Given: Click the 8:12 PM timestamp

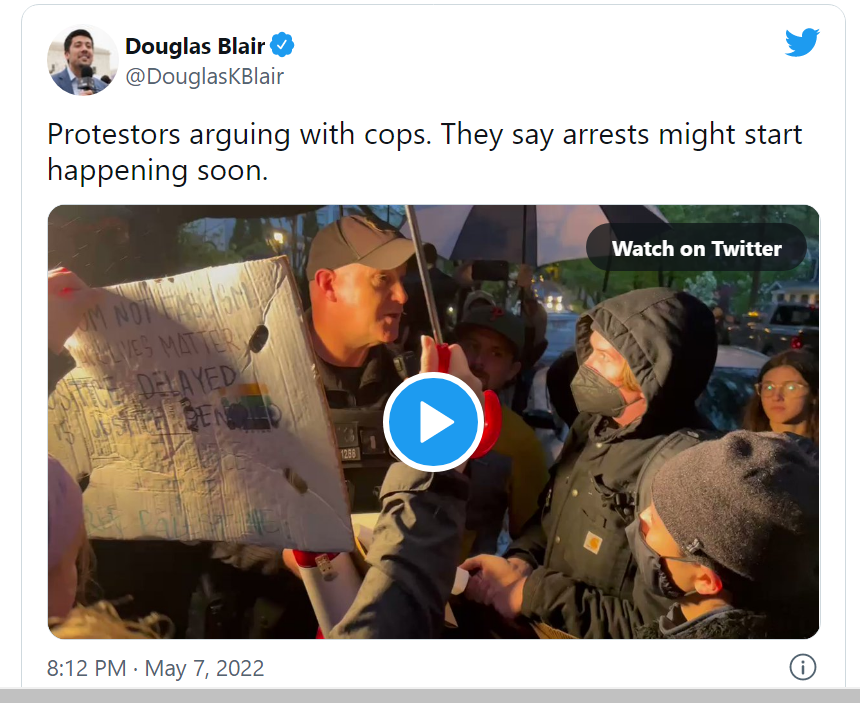Looking at the screenshot, I should point(87,668).
